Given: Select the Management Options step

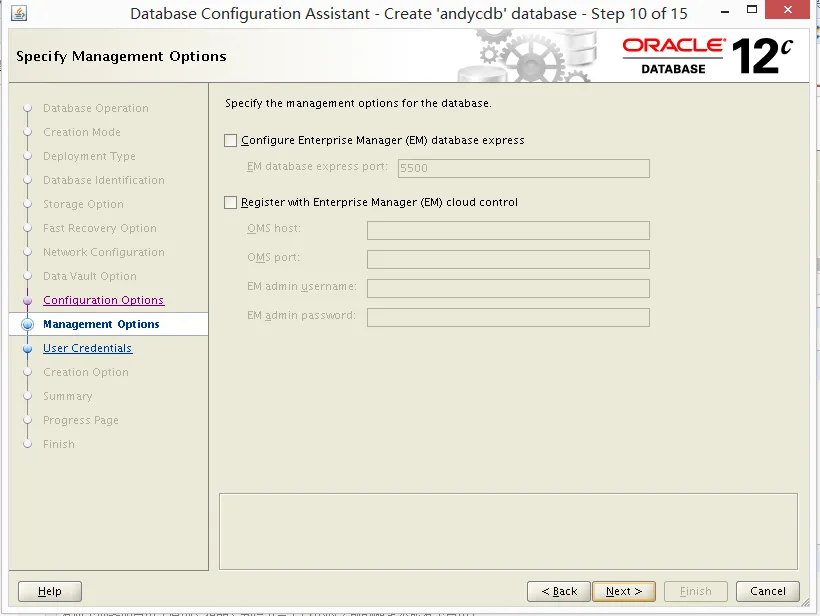Looking at the screenshot, I should 101,324.
